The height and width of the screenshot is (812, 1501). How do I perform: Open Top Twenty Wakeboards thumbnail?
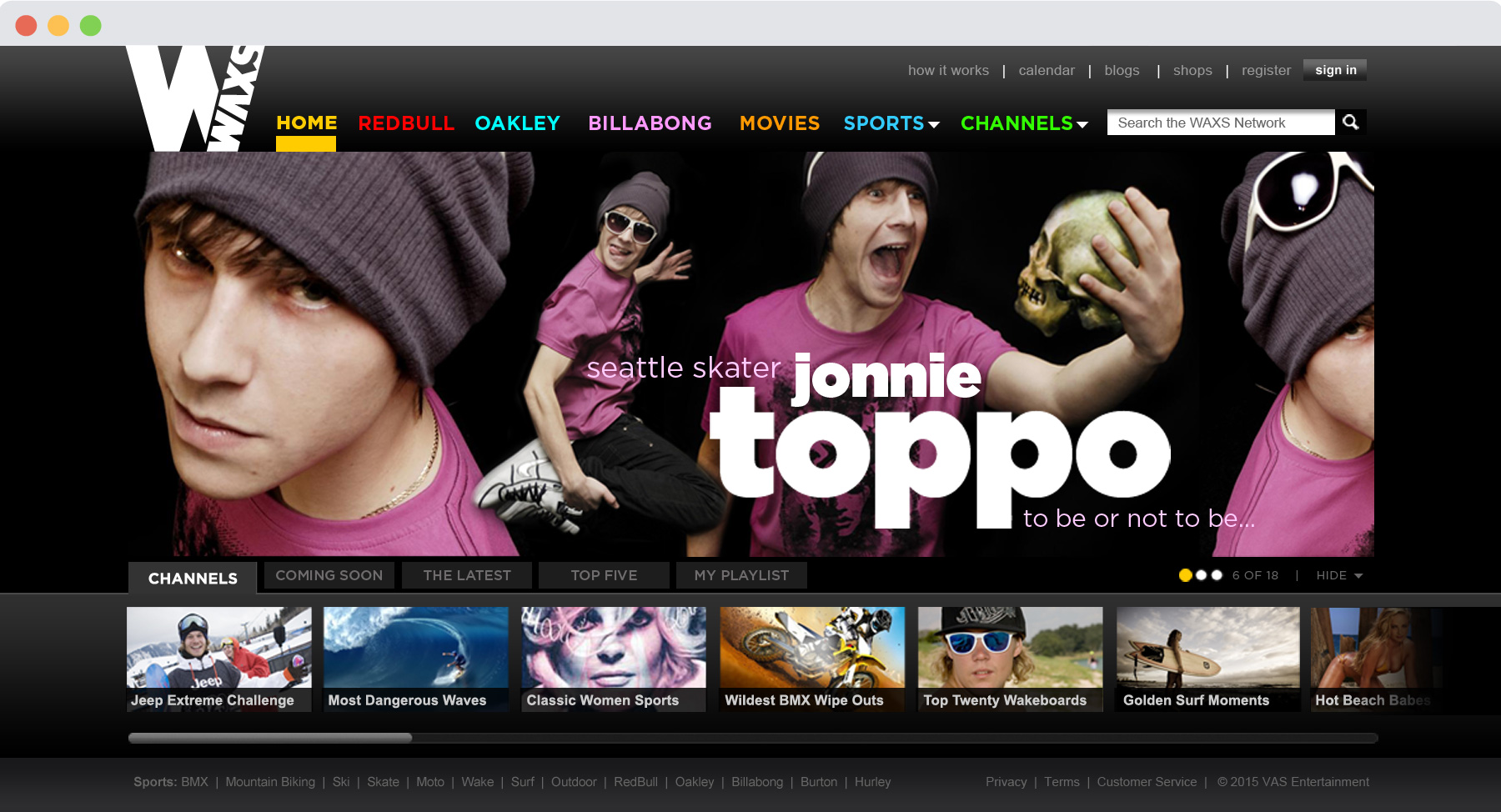pyautogui.click(x=1011, y=659)
